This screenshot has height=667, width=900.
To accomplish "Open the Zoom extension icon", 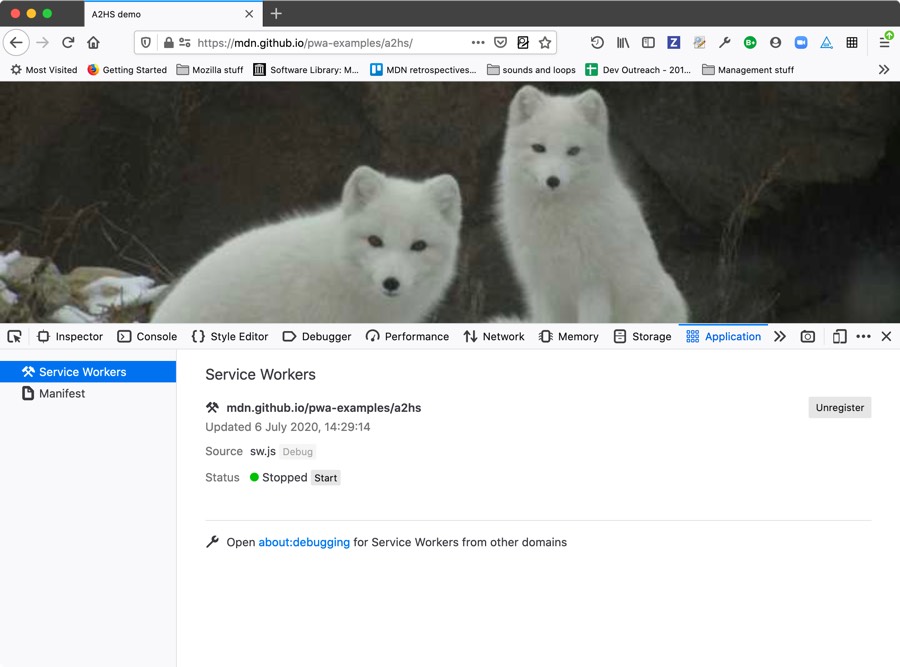I will [x=801, y=43].
